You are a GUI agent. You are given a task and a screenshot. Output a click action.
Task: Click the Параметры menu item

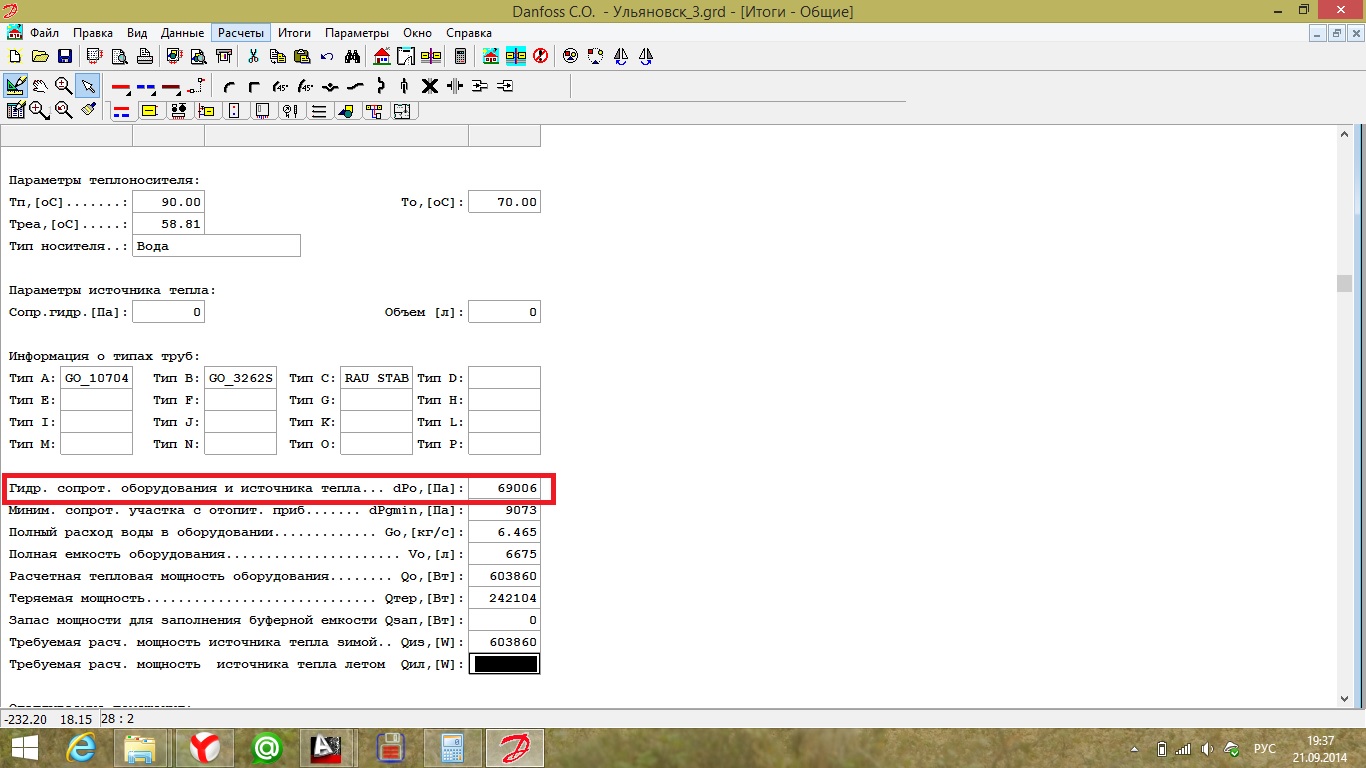click(356, 33)
